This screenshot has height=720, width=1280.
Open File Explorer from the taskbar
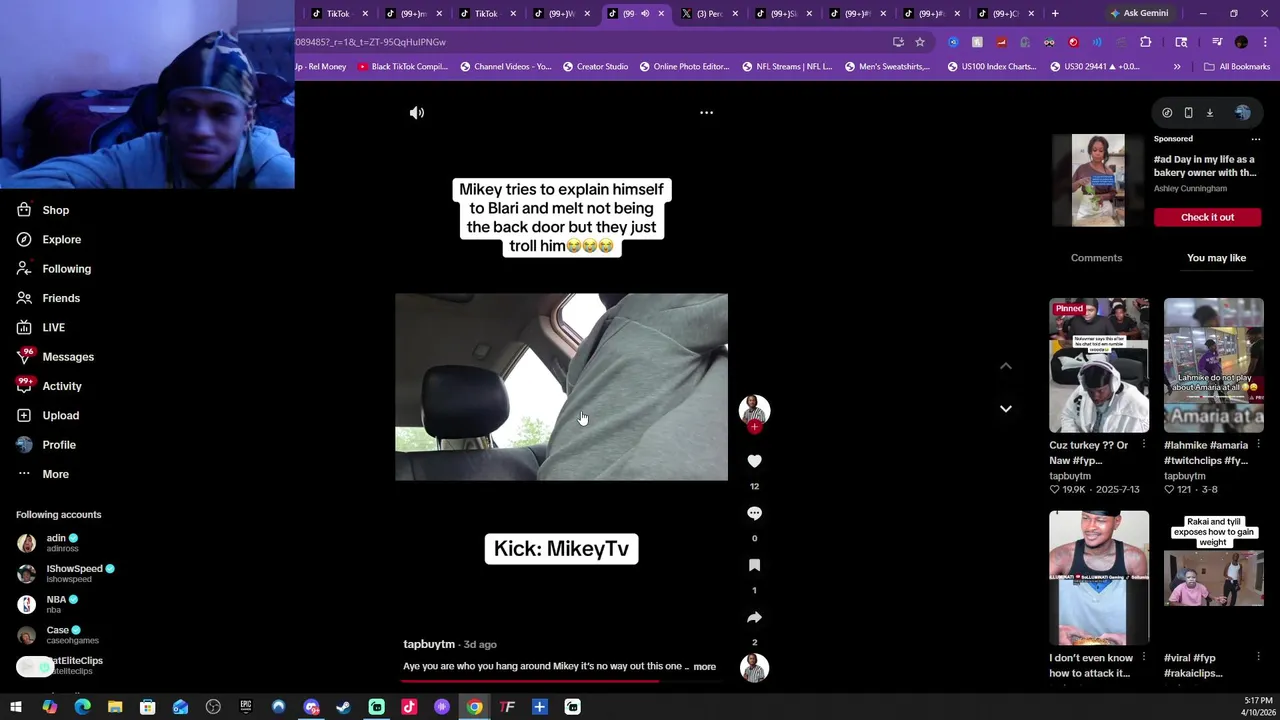pyautogui.click(x=115, y=707)
